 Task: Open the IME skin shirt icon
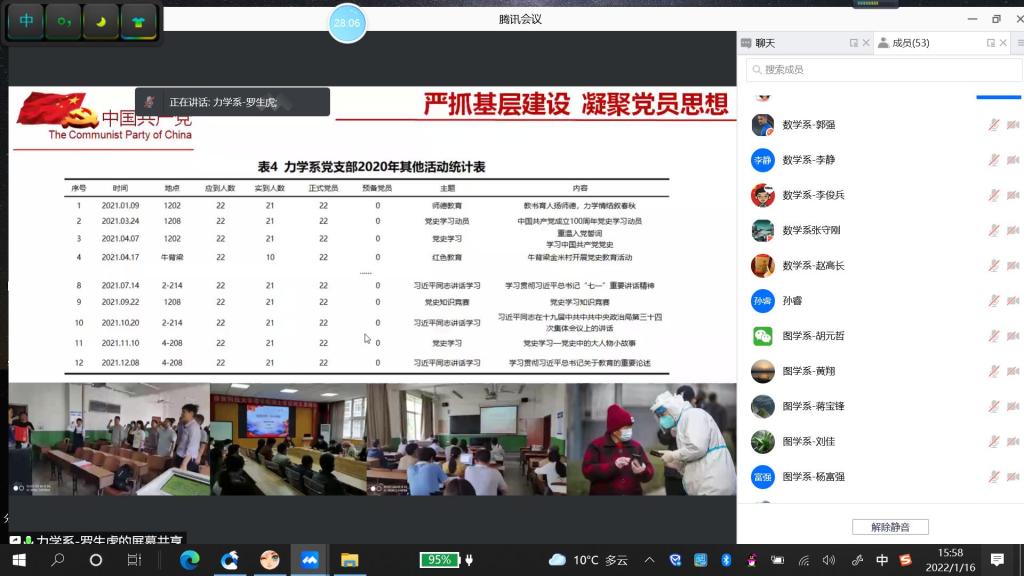click(x=138, y=21)
